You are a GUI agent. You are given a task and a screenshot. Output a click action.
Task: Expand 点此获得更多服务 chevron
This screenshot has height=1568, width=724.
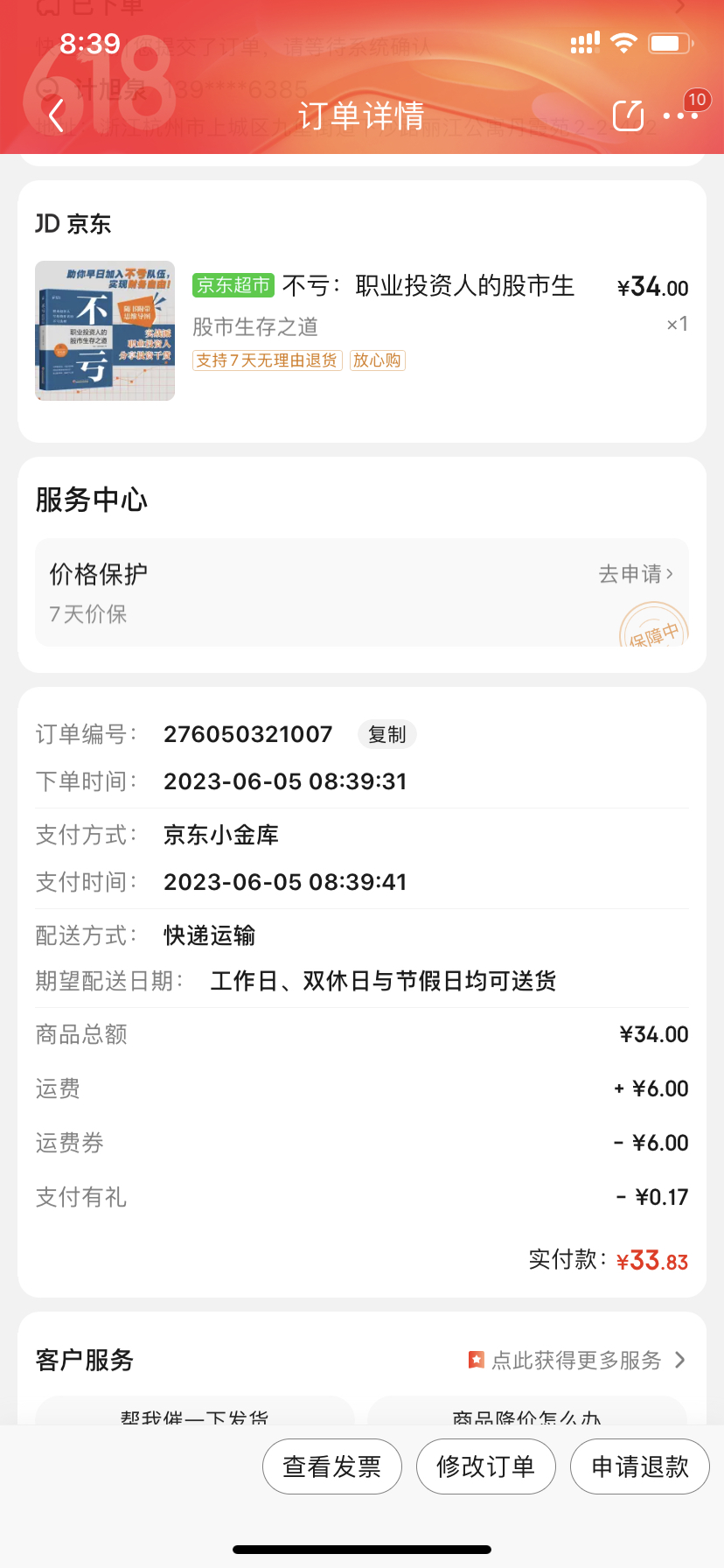(x=680, y=1360)
